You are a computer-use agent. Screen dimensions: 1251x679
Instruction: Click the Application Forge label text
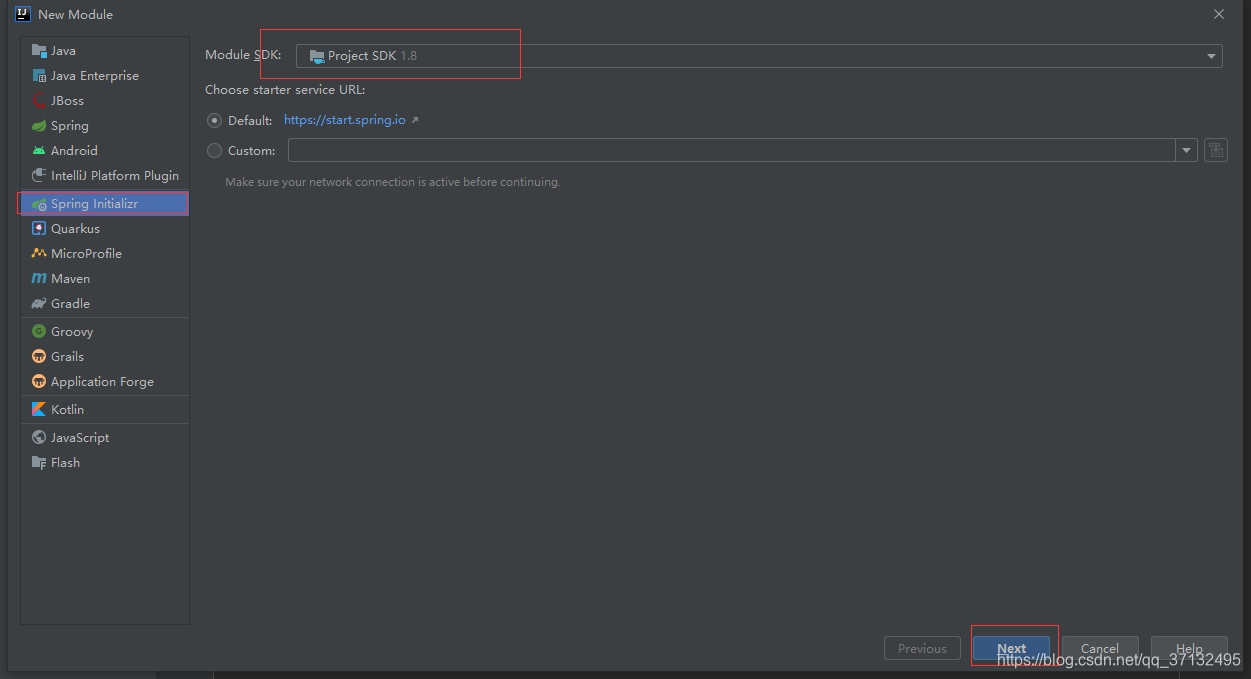[102, 382]
